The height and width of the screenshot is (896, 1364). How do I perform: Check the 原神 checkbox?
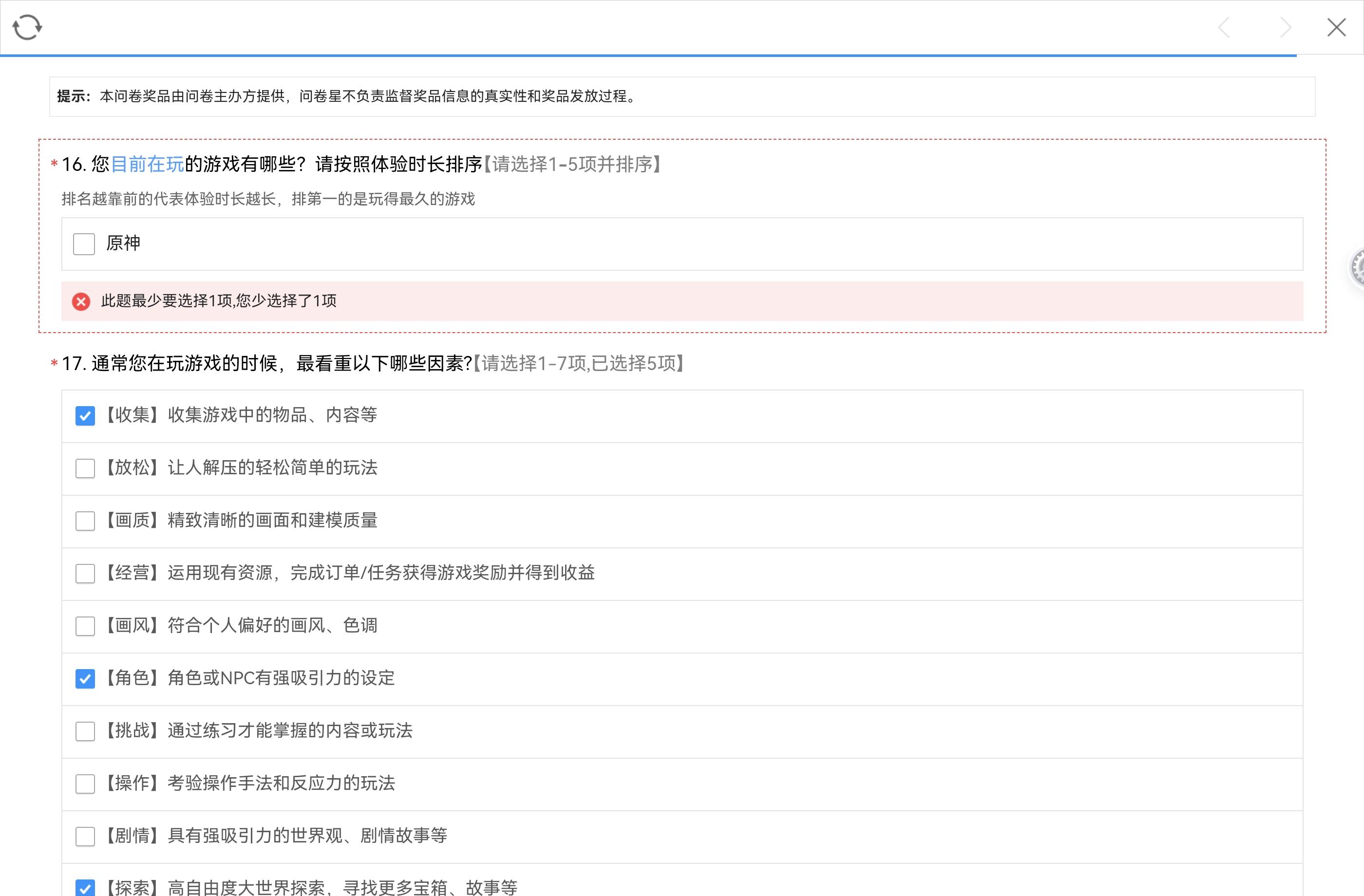[84, 244]
